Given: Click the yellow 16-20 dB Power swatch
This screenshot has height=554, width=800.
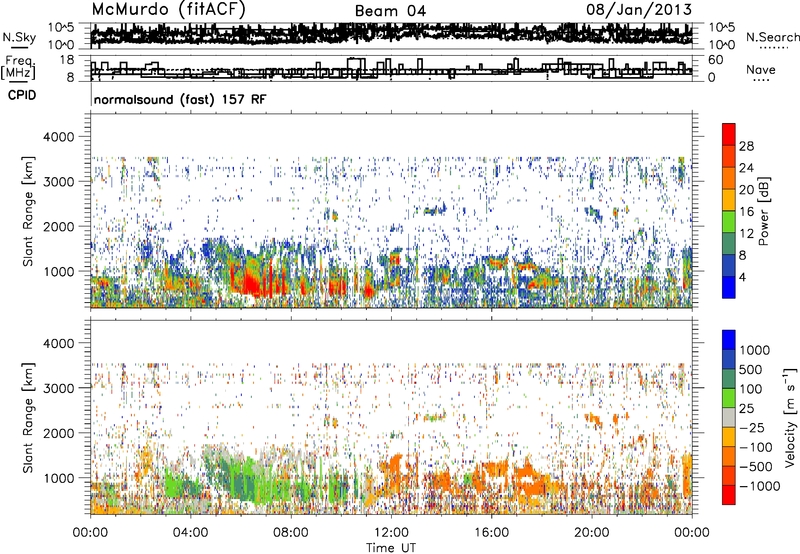Looking at the screenshot, I should point(729,200).
